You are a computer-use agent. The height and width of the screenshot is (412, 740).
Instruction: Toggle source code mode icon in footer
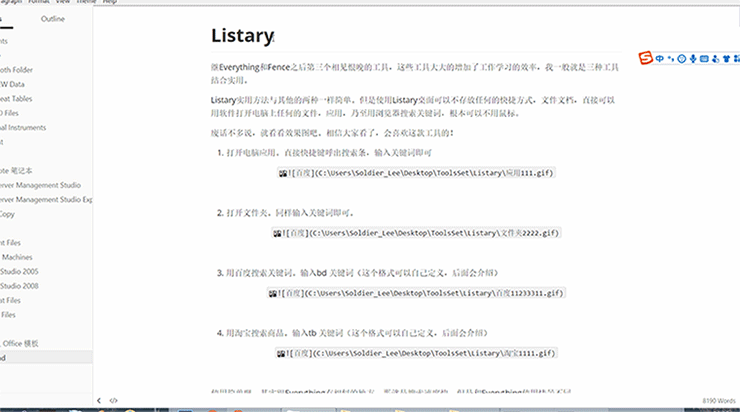113,400
